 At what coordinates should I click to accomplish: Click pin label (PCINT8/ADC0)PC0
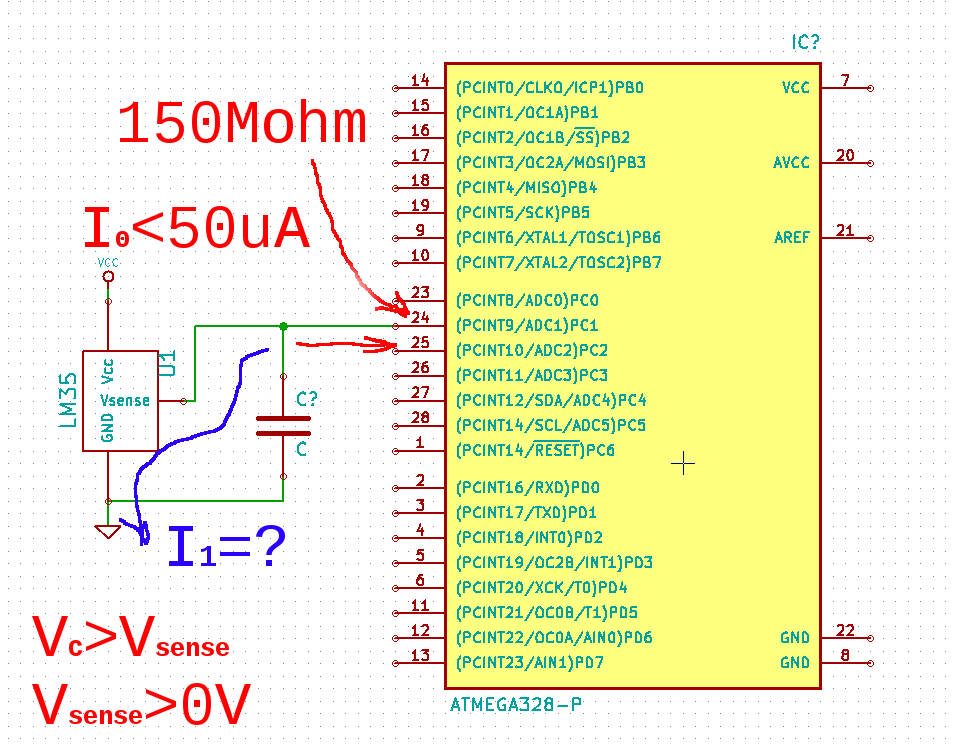coord(527,300)
